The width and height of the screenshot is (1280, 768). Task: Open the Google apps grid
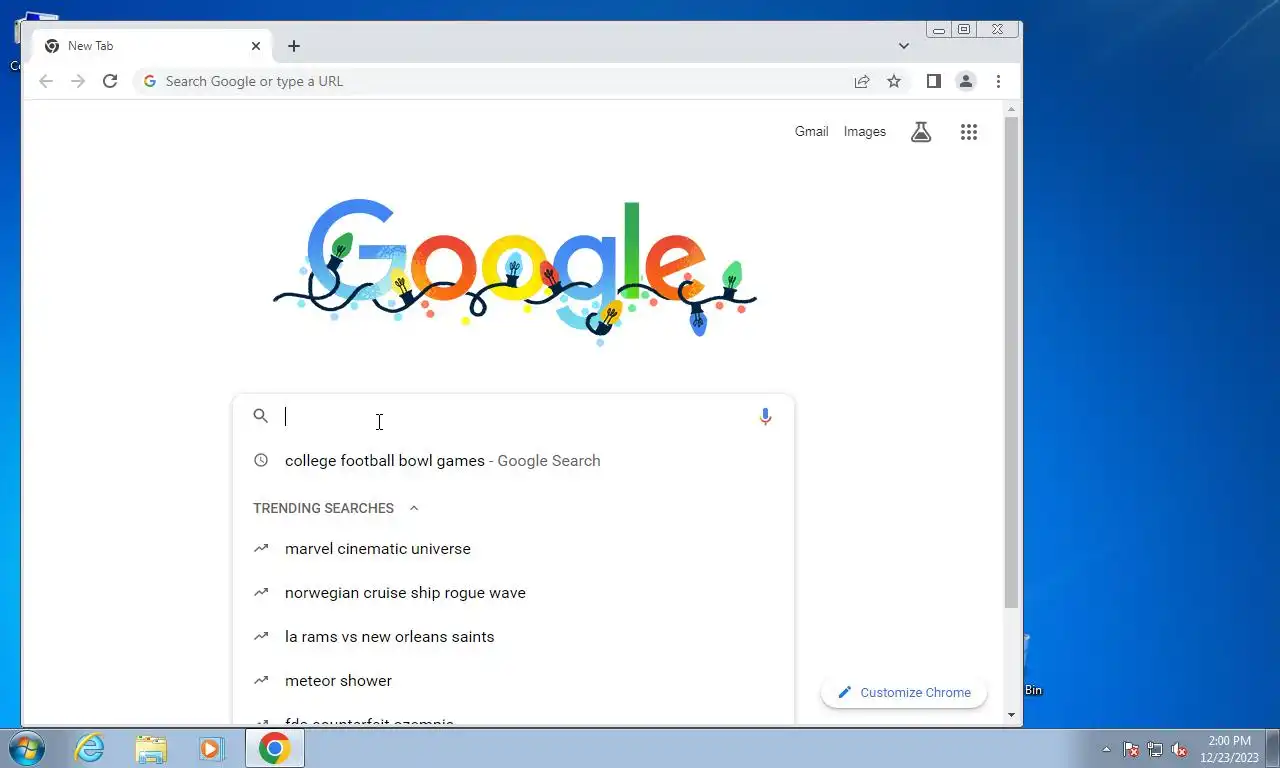[x=968, y=131]
